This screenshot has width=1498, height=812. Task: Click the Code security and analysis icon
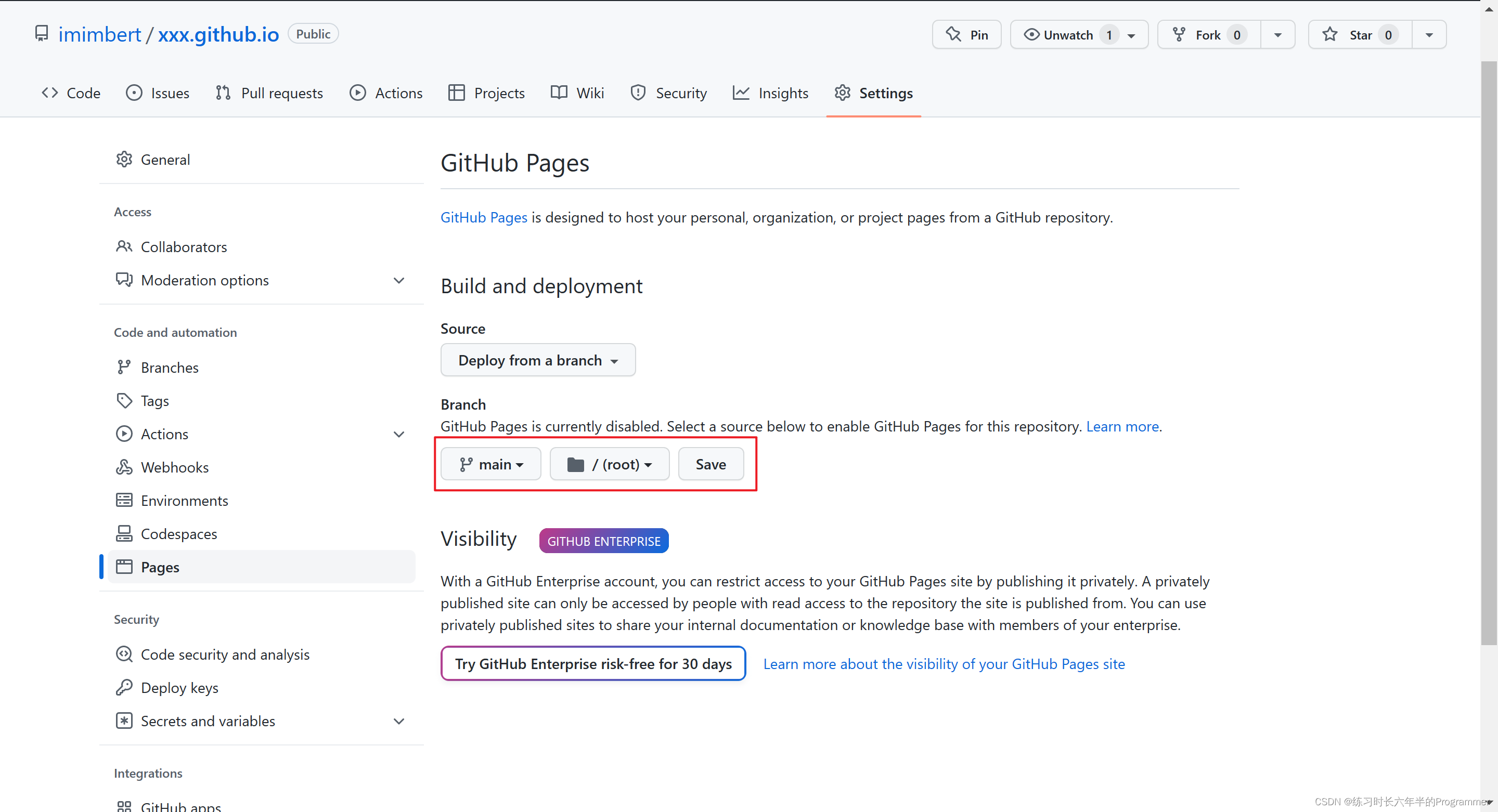[x=124, y=654]
